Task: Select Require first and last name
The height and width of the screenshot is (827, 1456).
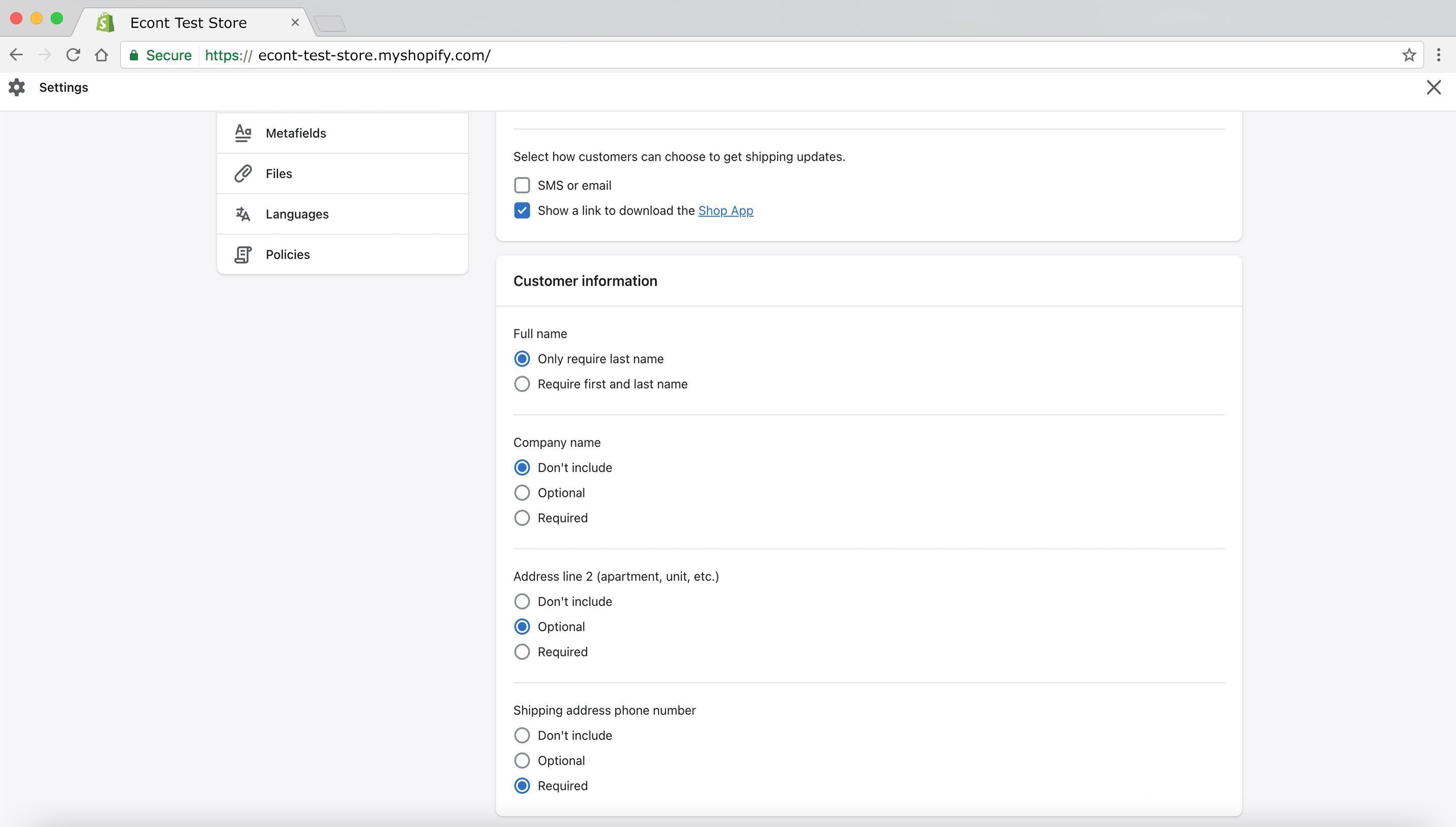Action: click(522, 384)
